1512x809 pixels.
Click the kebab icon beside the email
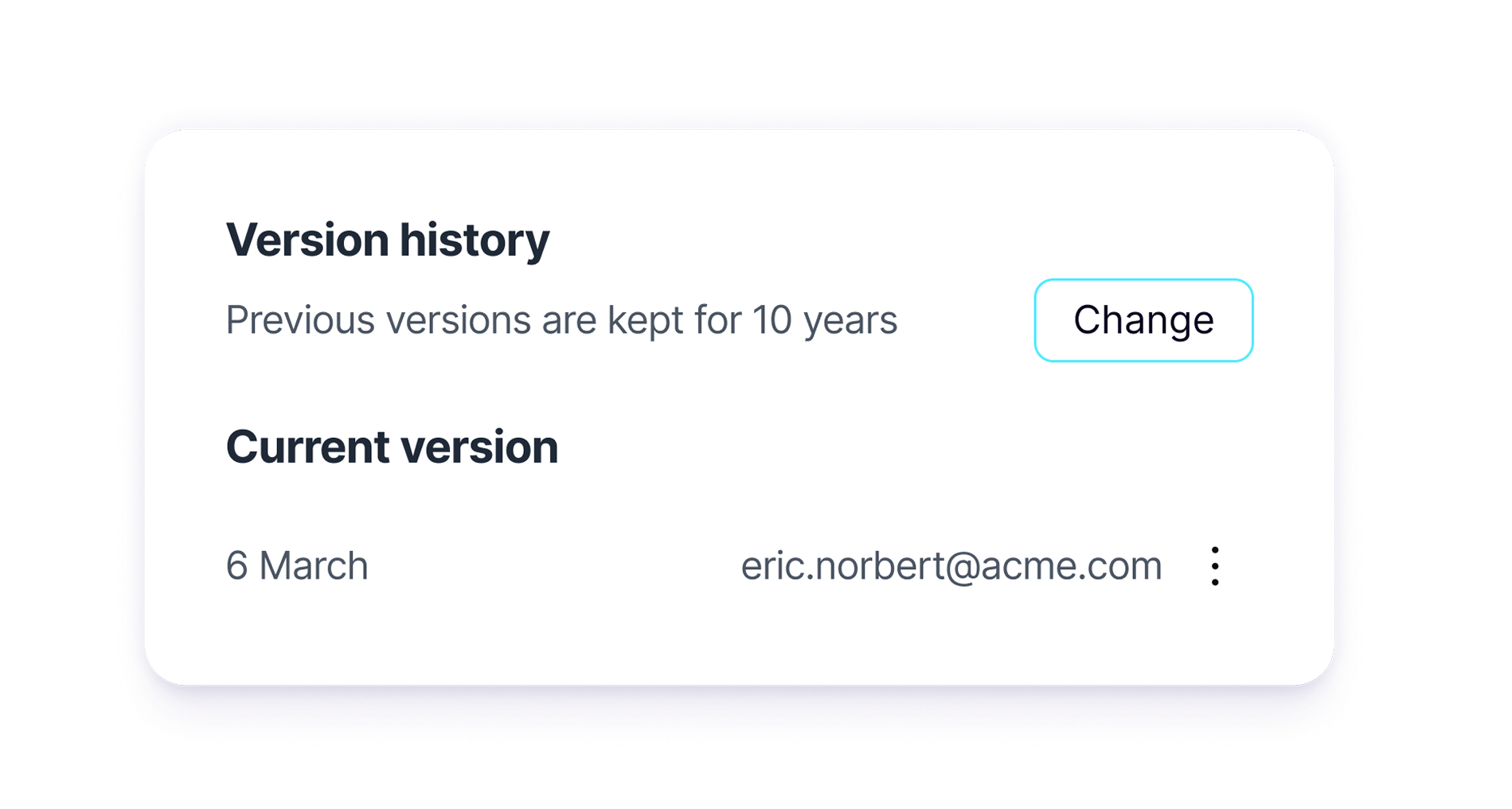click(x=1214, y=566)
